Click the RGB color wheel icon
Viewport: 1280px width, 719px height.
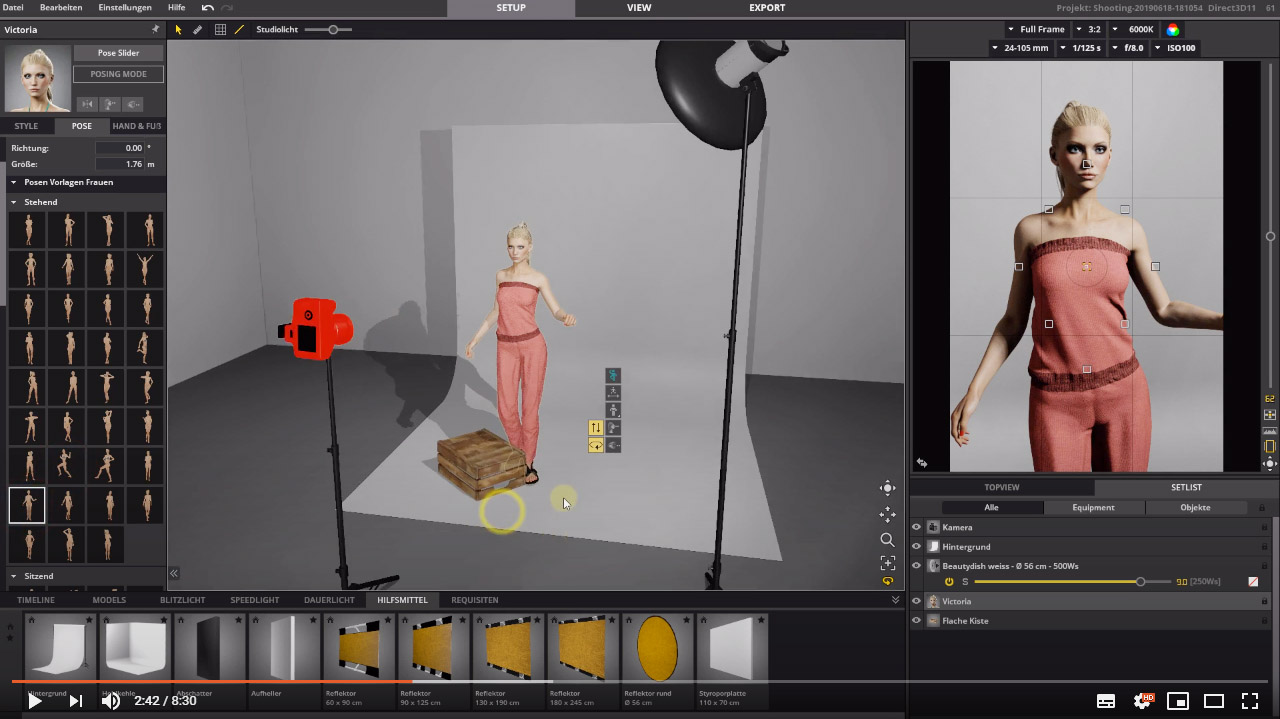pyautogui.click(x=1173, y=30)
